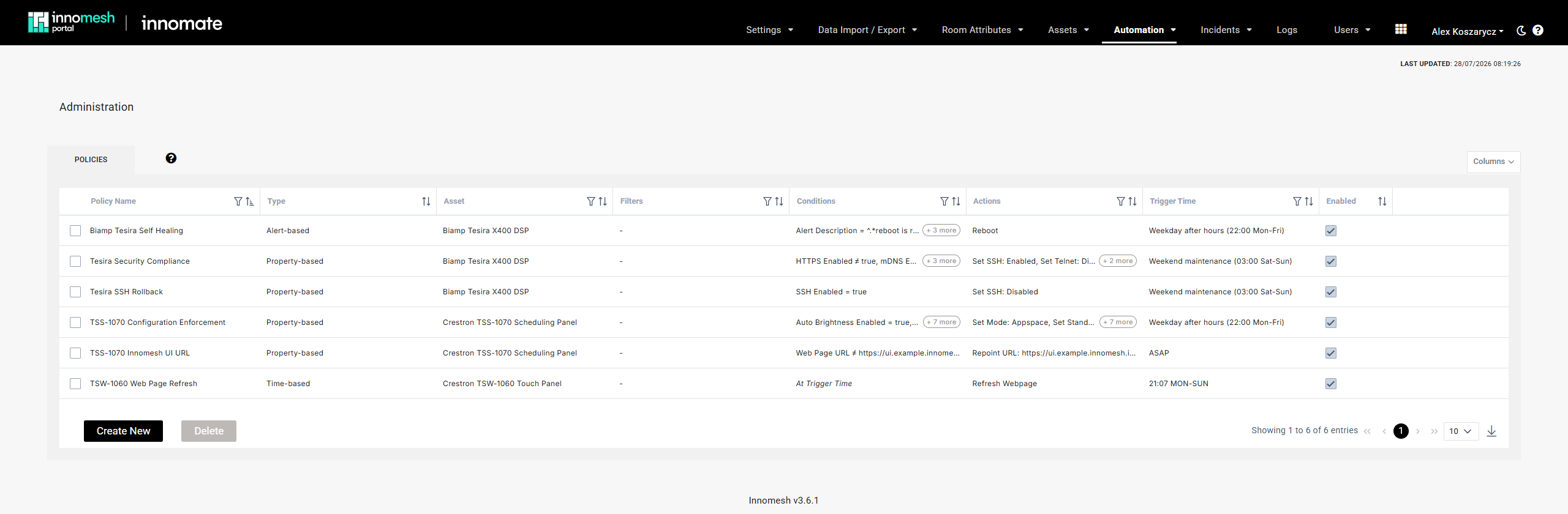1568x514 pixels.
Task: Sort by Type column
Action: (x=426, y=201)
